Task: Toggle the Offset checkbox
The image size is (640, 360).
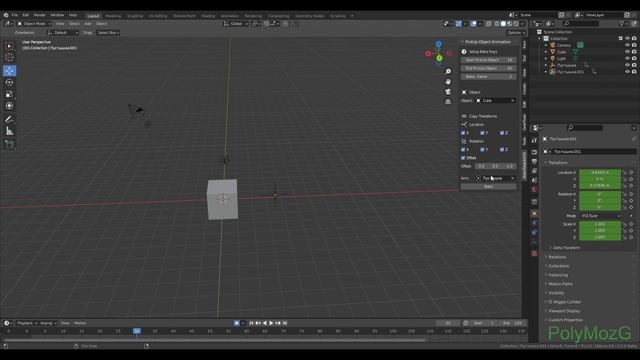Action: (463, 158)
